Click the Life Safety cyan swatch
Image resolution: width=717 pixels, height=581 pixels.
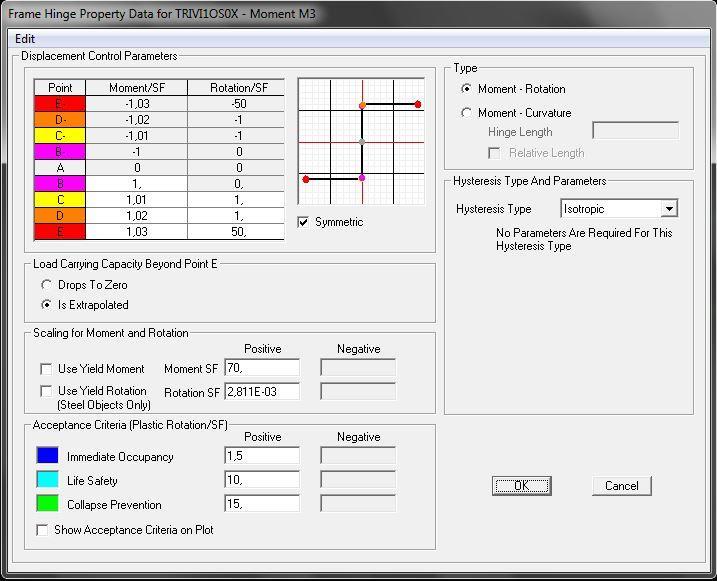coord(47,480)
